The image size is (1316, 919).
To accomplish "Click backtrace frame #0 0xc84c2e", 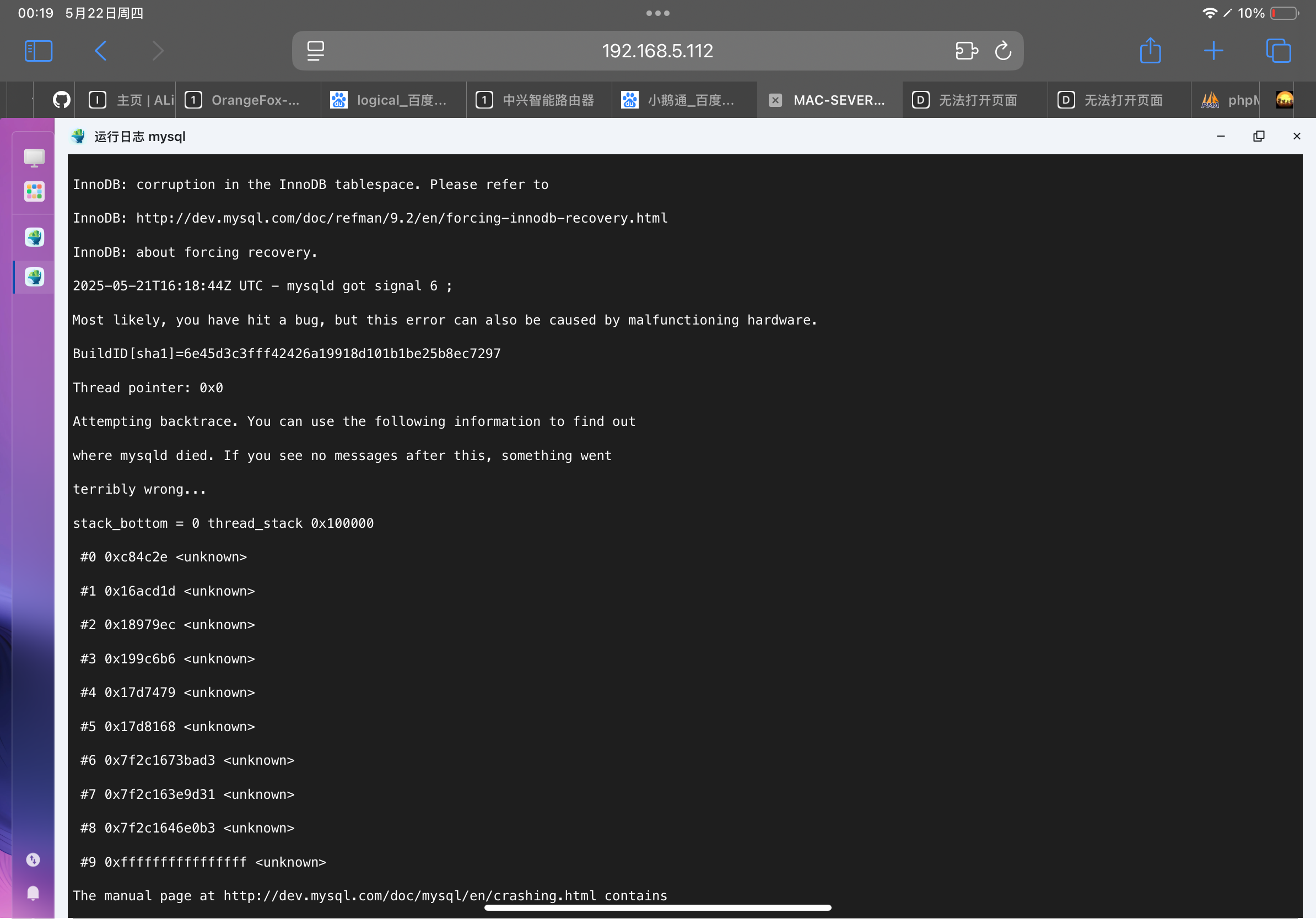I will click(163, 557).
